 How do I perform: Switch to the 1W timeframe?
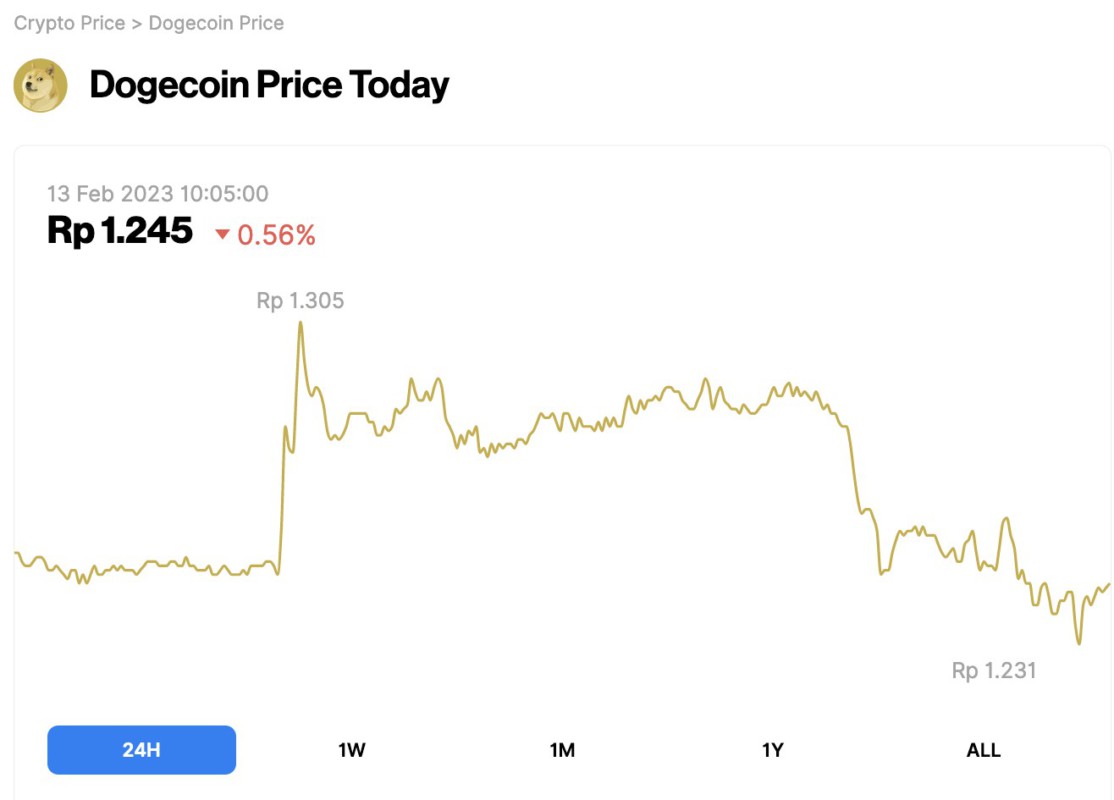coord(352,749)
